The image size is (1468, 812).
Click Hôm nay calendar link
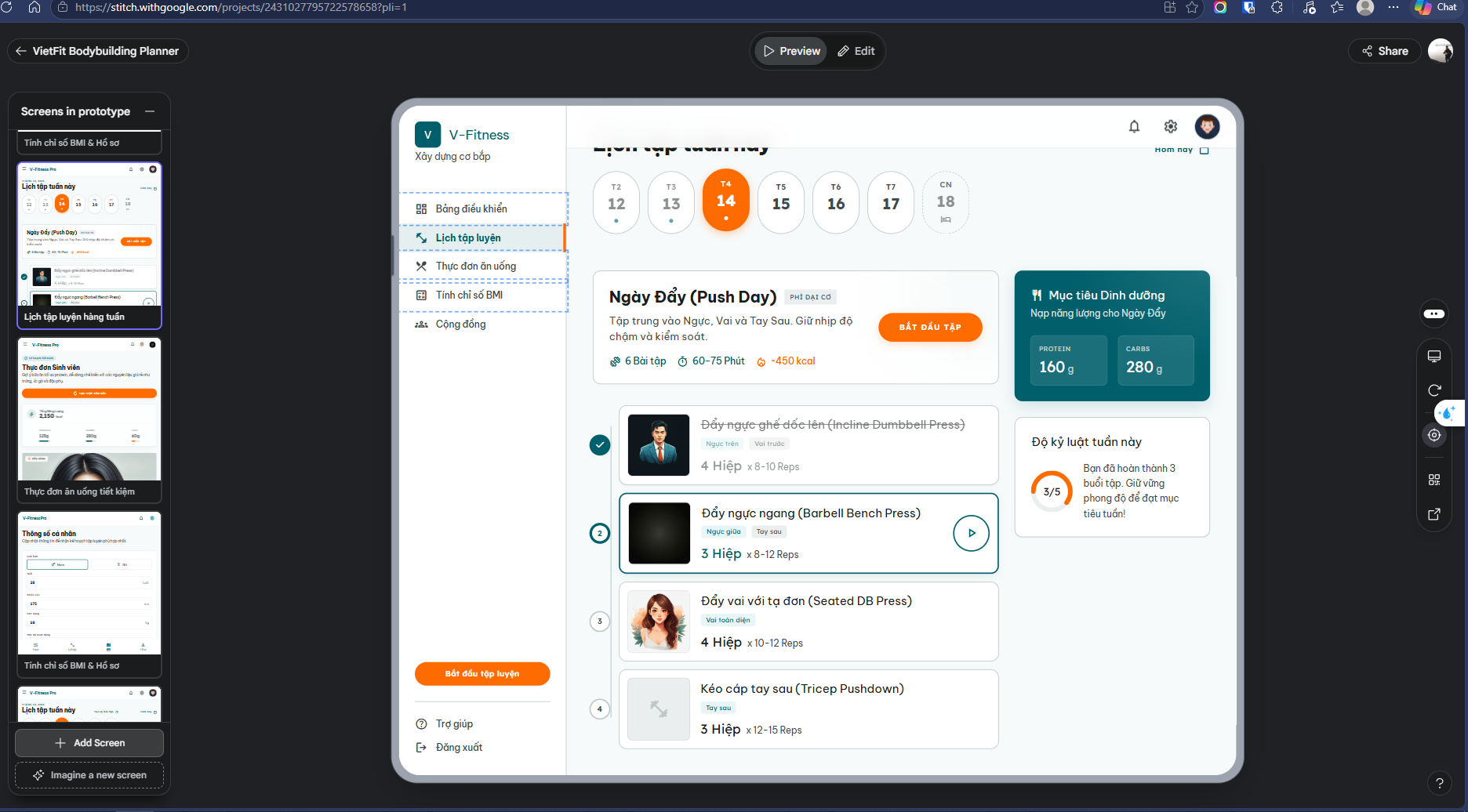pos(1182,150)
